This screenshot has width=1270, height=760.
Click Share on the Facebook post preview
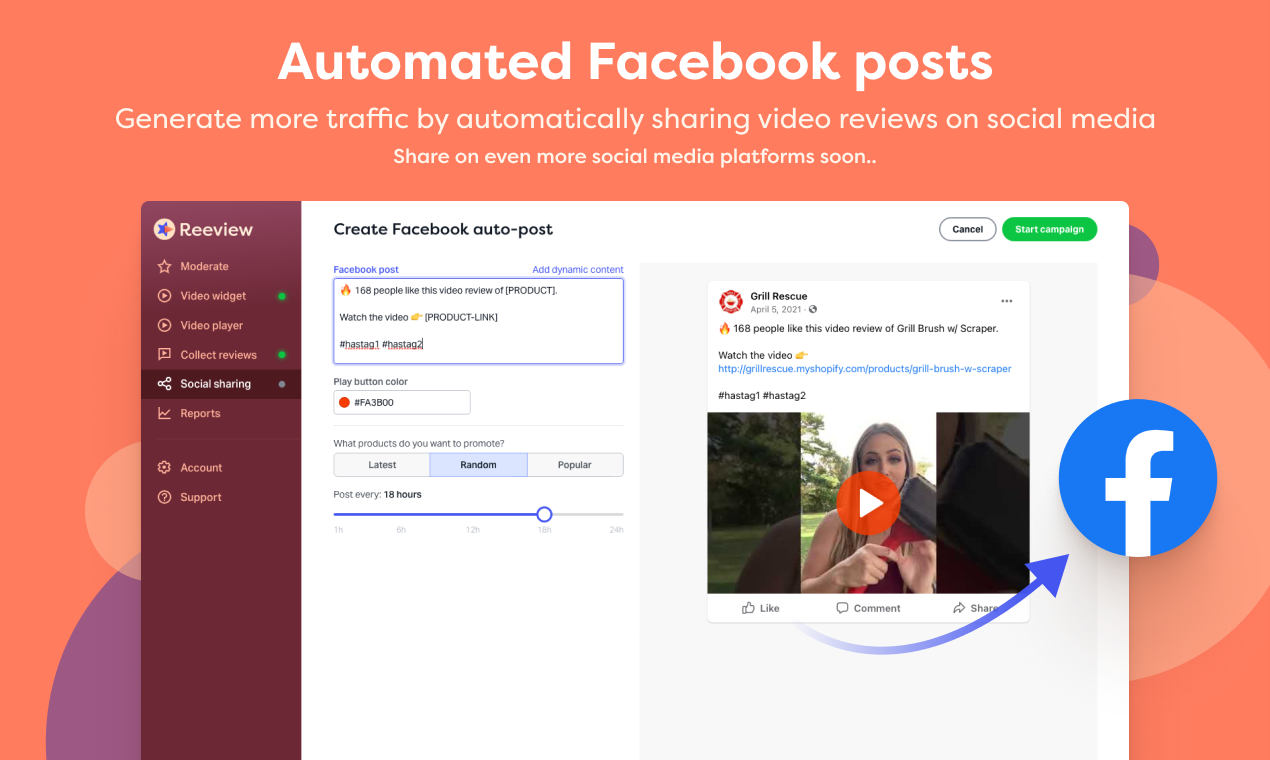click(975, 607)
